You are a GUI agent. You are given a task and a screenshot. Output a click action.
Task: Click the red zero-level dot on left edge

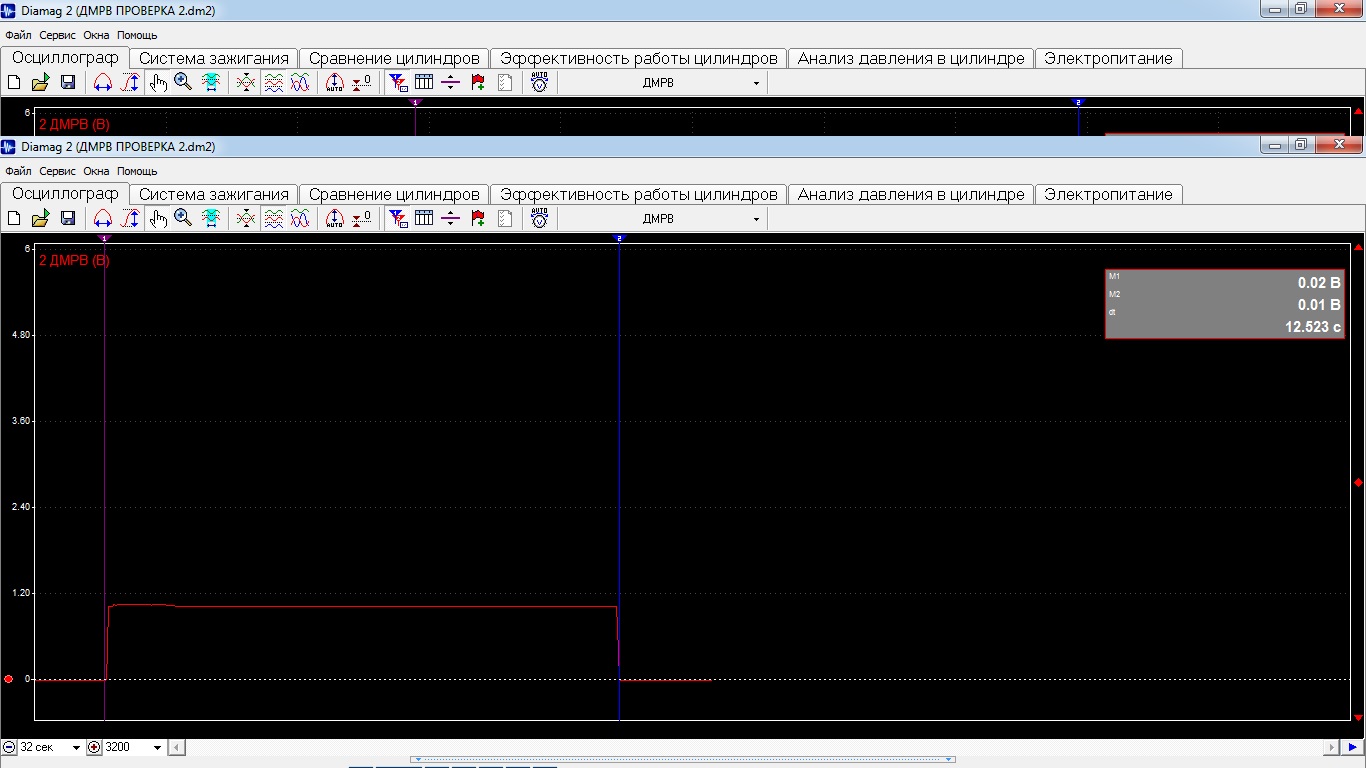pos(8,679)
